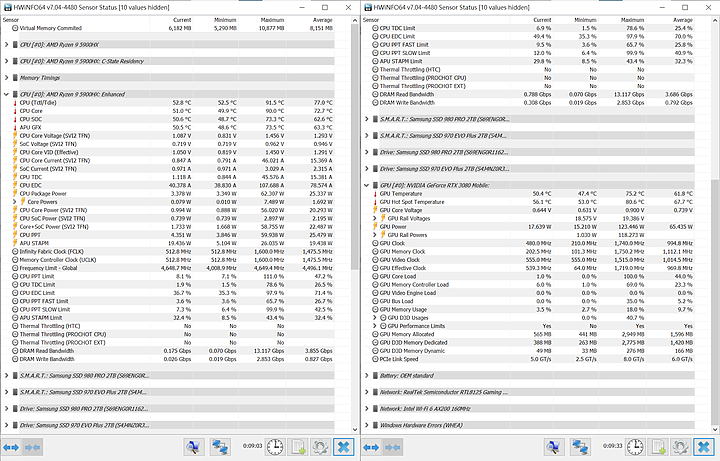720x461 pixels.
Task: Click the lightning icon beside CPU Package Power
Action: tap(15, 194)
